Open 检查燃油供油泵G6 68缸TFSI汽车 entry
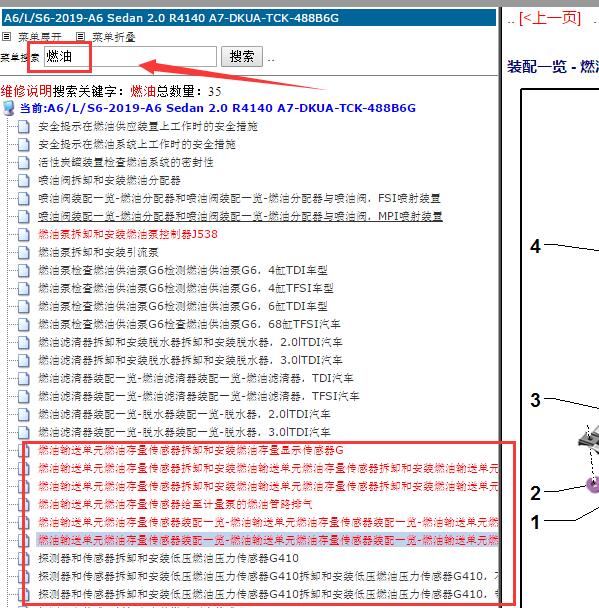Image resolution: width=599 pixels, height=608 pixels. click(x=189, y=324)
